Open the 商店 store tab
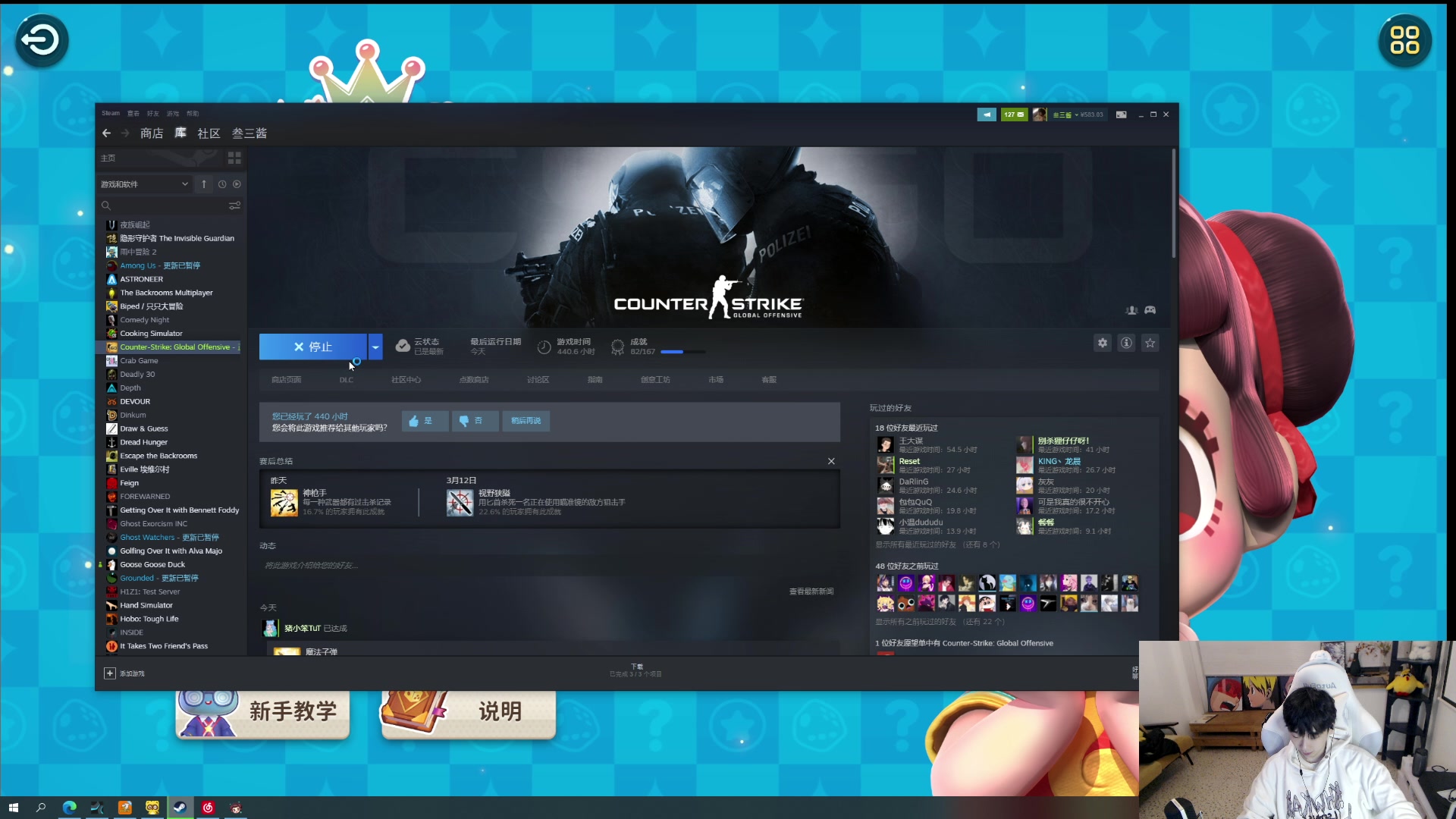The height and width of the screenshot is (819, 1456). (x=152, y=133)
